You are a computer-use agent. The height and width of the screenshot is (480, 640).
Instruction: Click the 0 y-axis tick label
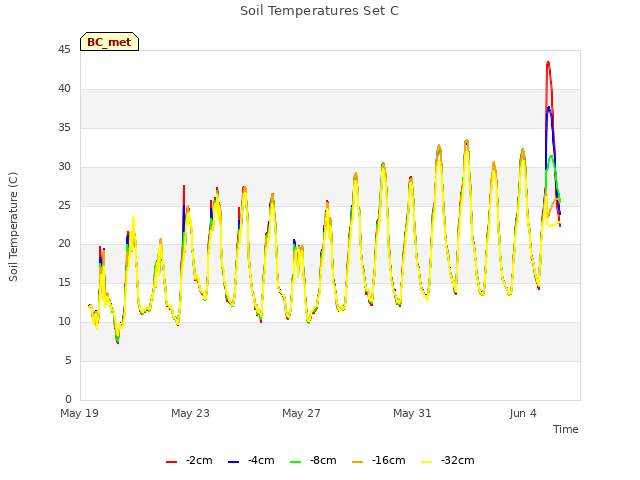[x=68, y=399]
